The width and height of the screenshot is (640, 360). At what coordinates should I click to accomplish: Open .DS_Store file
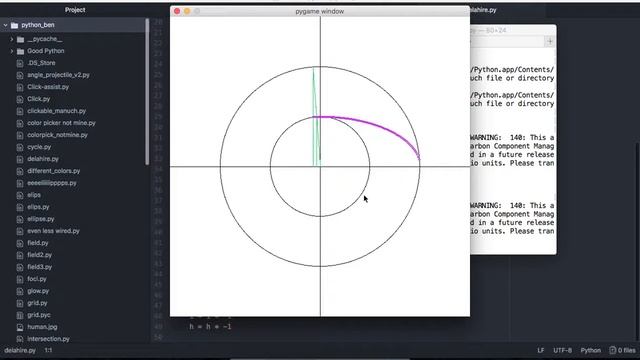tap(41, 63)
